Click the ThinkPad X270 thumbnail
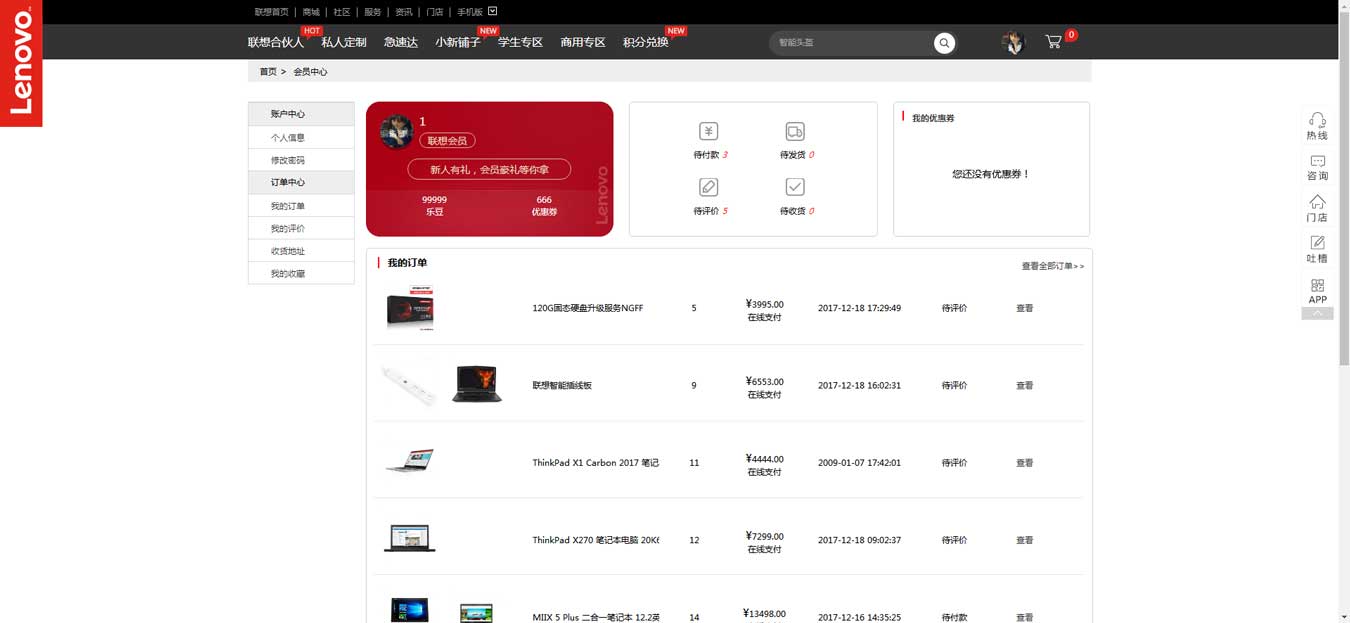This screenshot has height=623, width=1350. (x=410, y=538)
